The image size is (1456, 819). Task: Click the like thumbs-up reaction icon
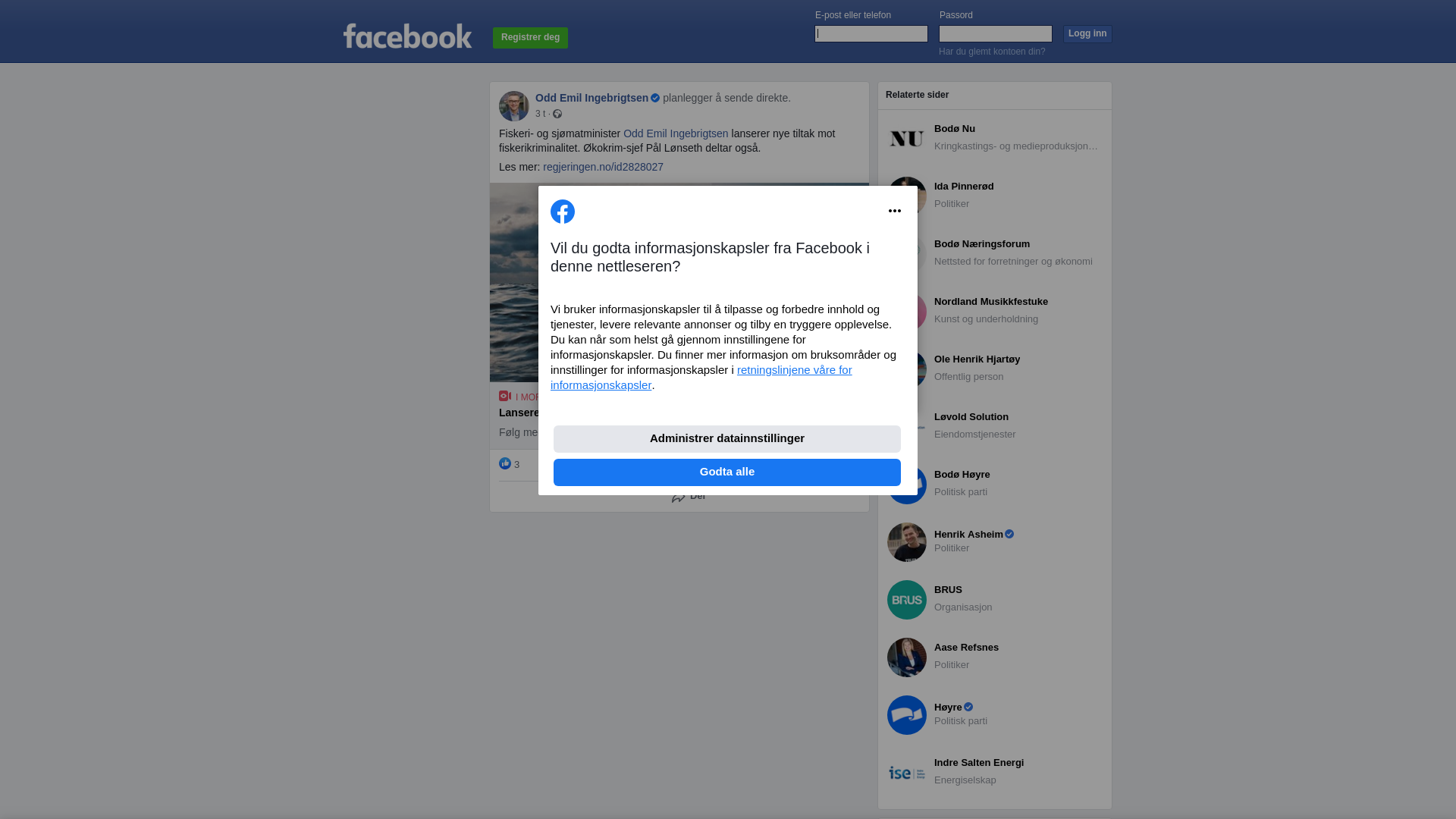click(505, 463)
